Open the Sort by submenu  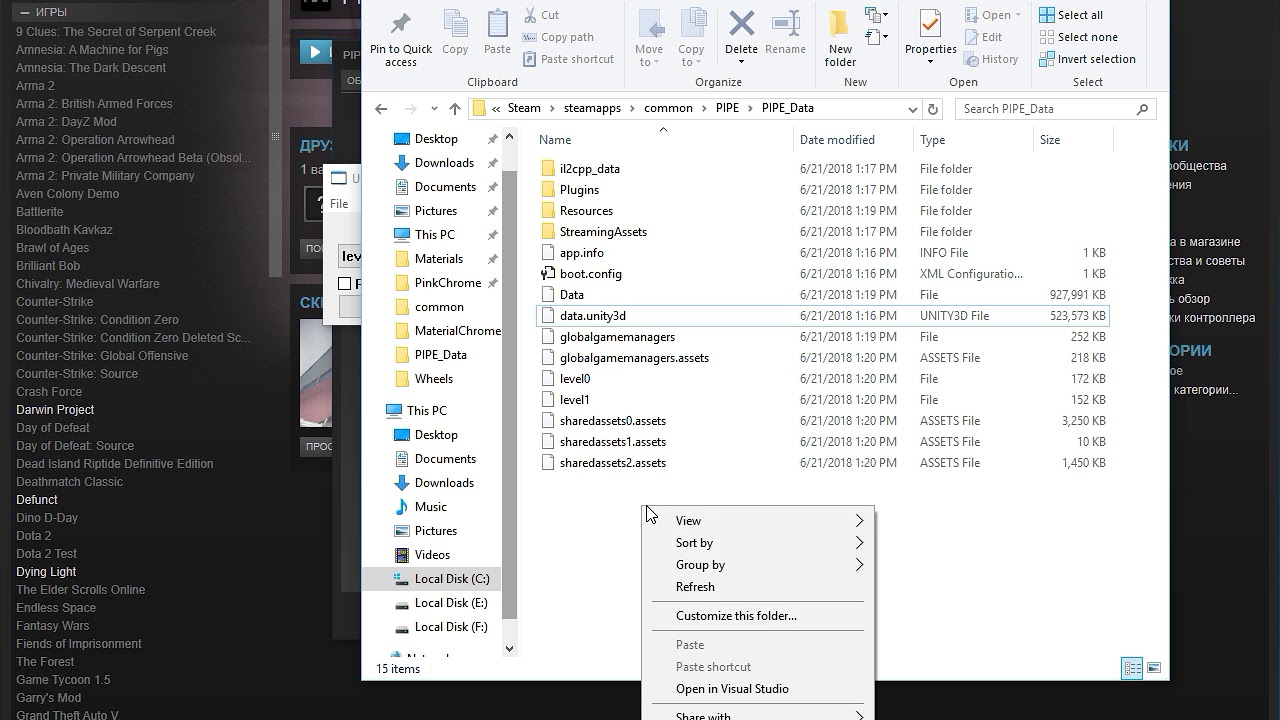(x=758, y=543)
